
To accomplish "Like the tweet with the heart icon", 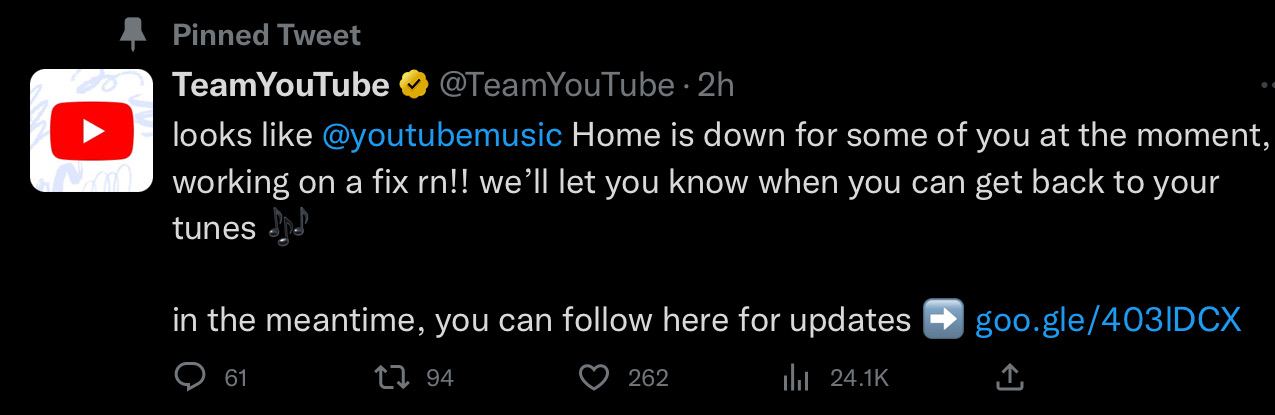I will click(x=595, y=377).
